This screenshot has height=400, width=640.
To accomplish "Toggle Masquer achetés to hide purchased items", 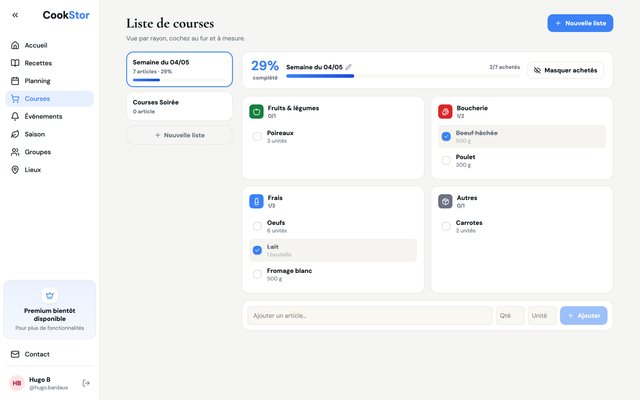I will pyautogui.click(x=565, y=70).
